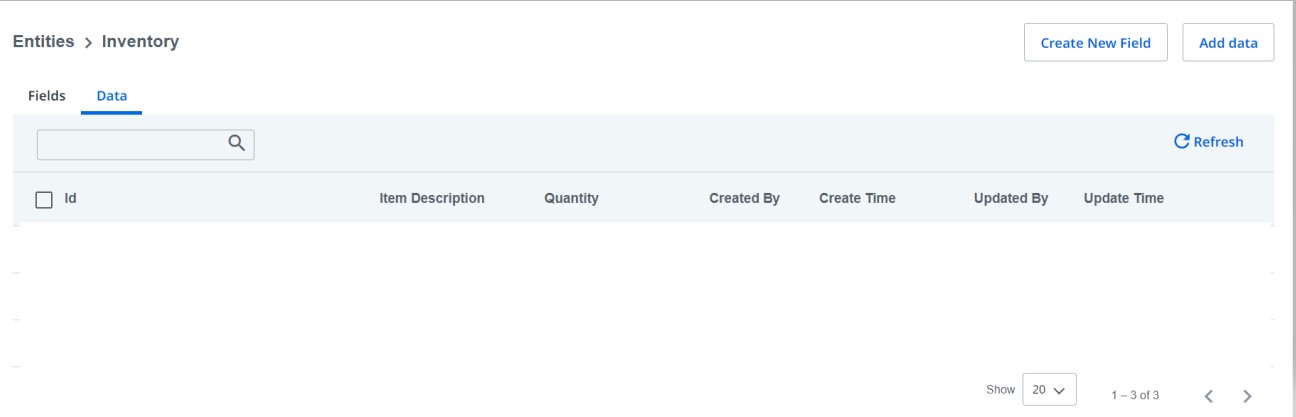Click the Updated By column header
Screen dimensions: 1296x417
tap(1010, 199)
